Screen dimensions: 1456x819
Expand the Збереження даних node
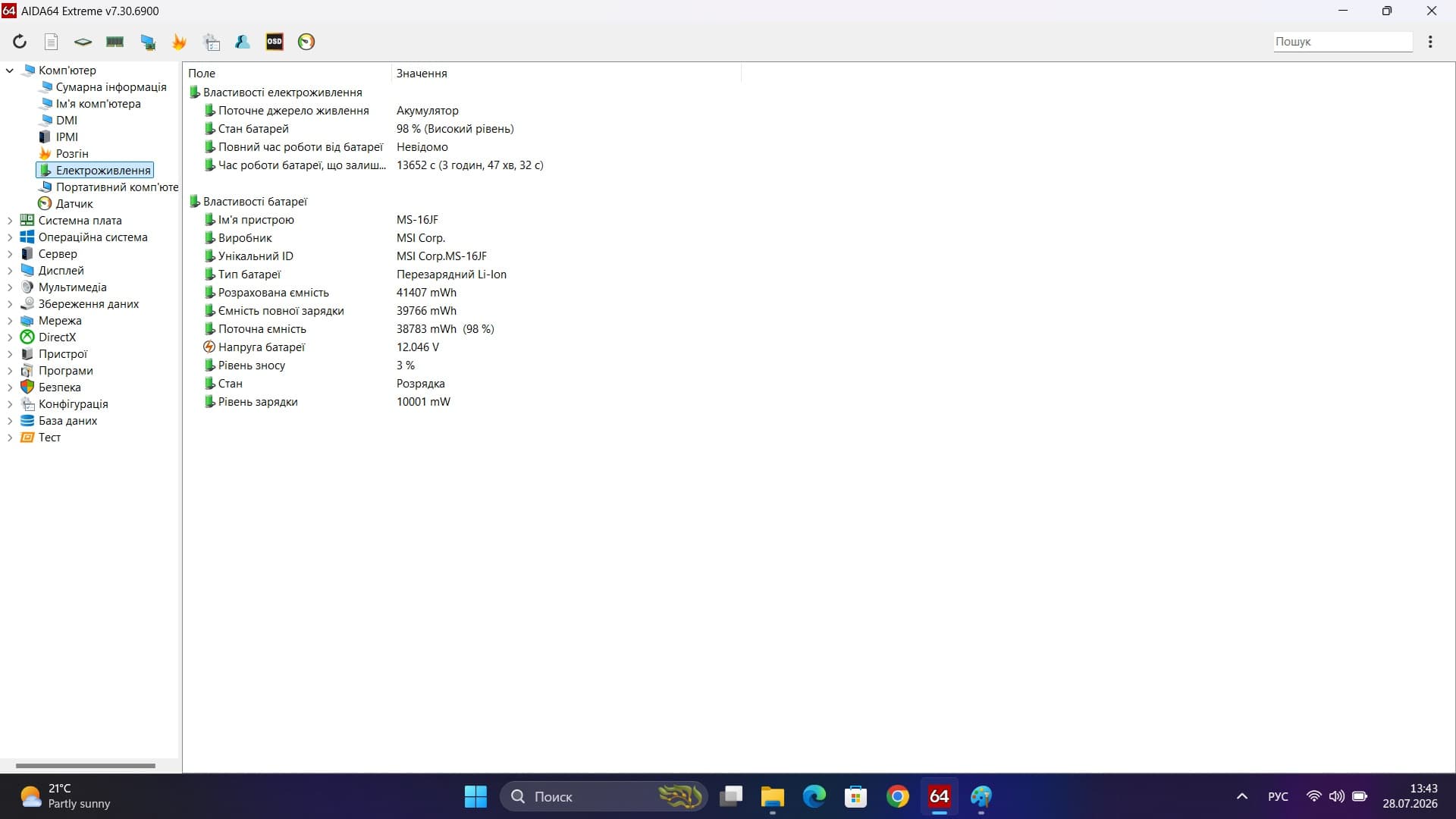[10, 304]
